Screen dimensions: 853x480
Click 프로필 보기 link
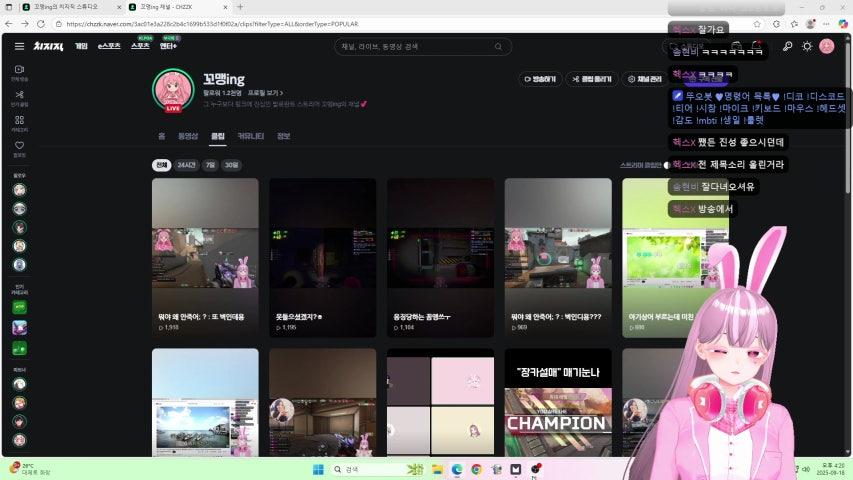point(265,93)
